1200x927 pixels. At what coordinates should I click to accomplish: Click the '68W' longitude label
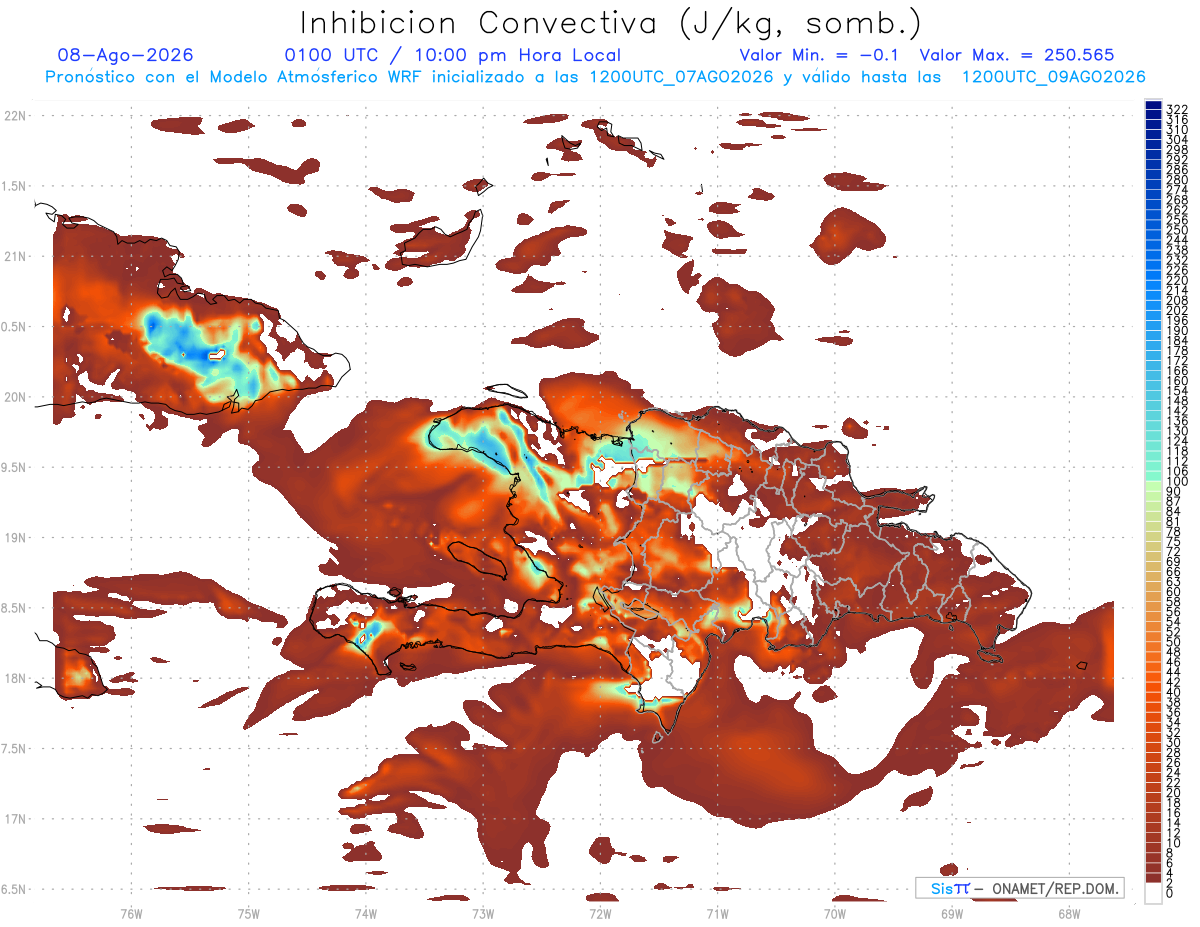tap(1068, 913)
